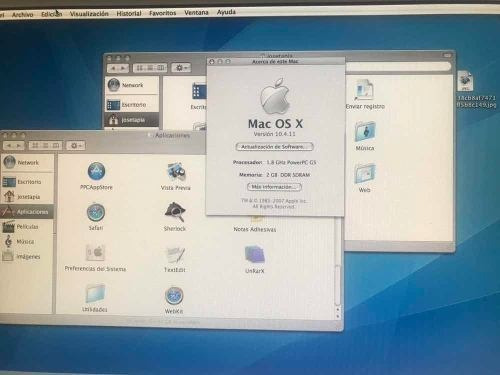Image resolution: width=500 pixels, height=375 pixels.
Task: Go forward in Aplicaciones window
Action: (x=19, y=146)
